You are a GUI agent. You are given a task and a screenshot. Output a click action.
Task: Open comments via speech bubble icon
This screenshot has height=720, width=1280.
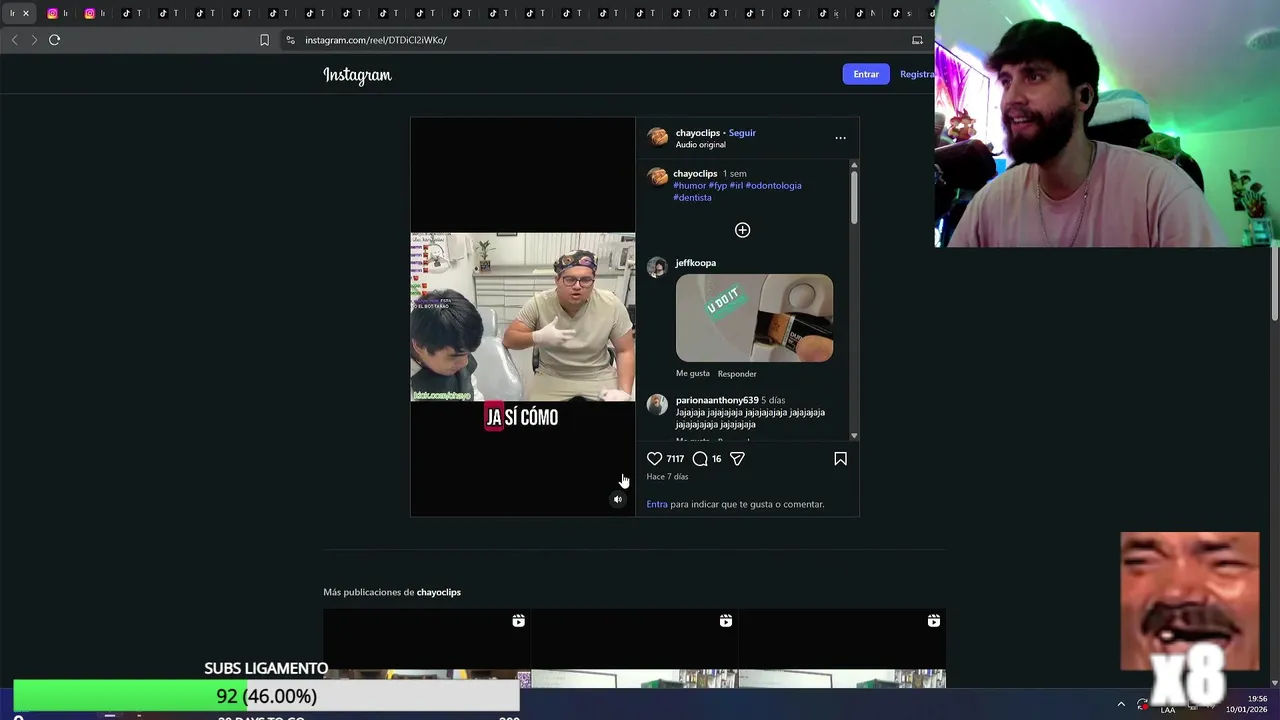click(700, 459)
